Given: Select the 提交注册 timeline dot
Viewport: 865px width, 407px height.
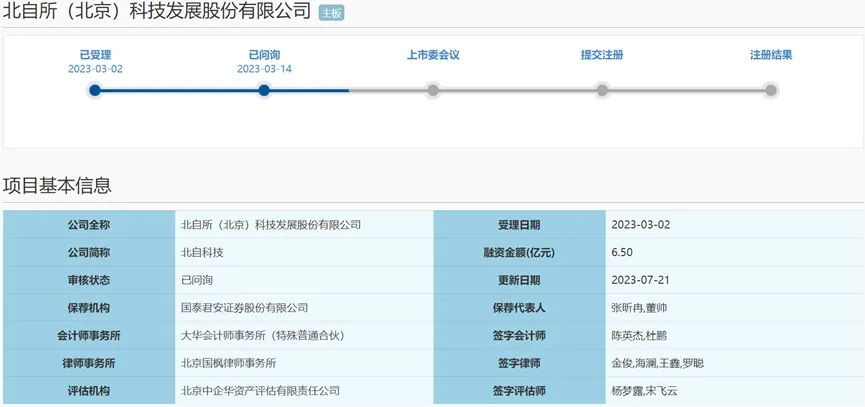Looking at the screenshot, I should (x=602, y=90).
